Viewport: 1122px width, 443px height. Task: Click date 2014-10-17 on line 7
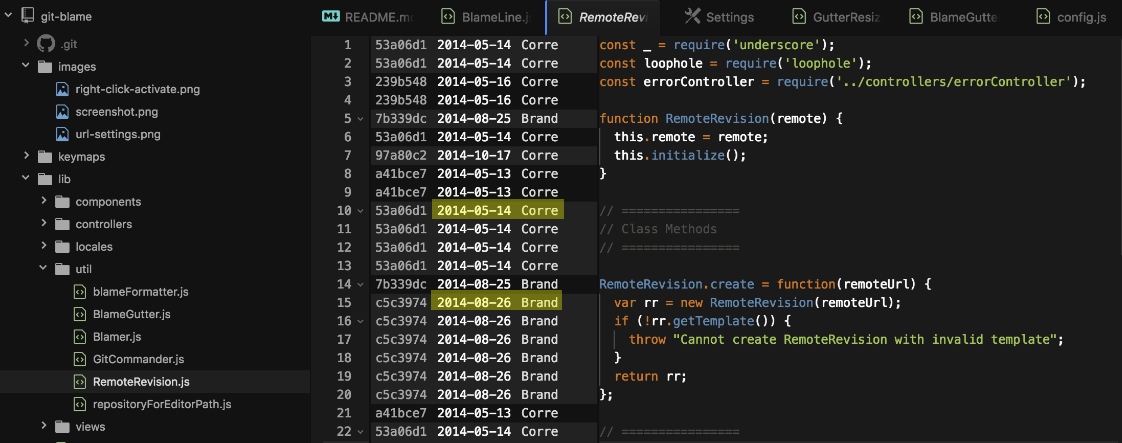click(x=474, y=155)
